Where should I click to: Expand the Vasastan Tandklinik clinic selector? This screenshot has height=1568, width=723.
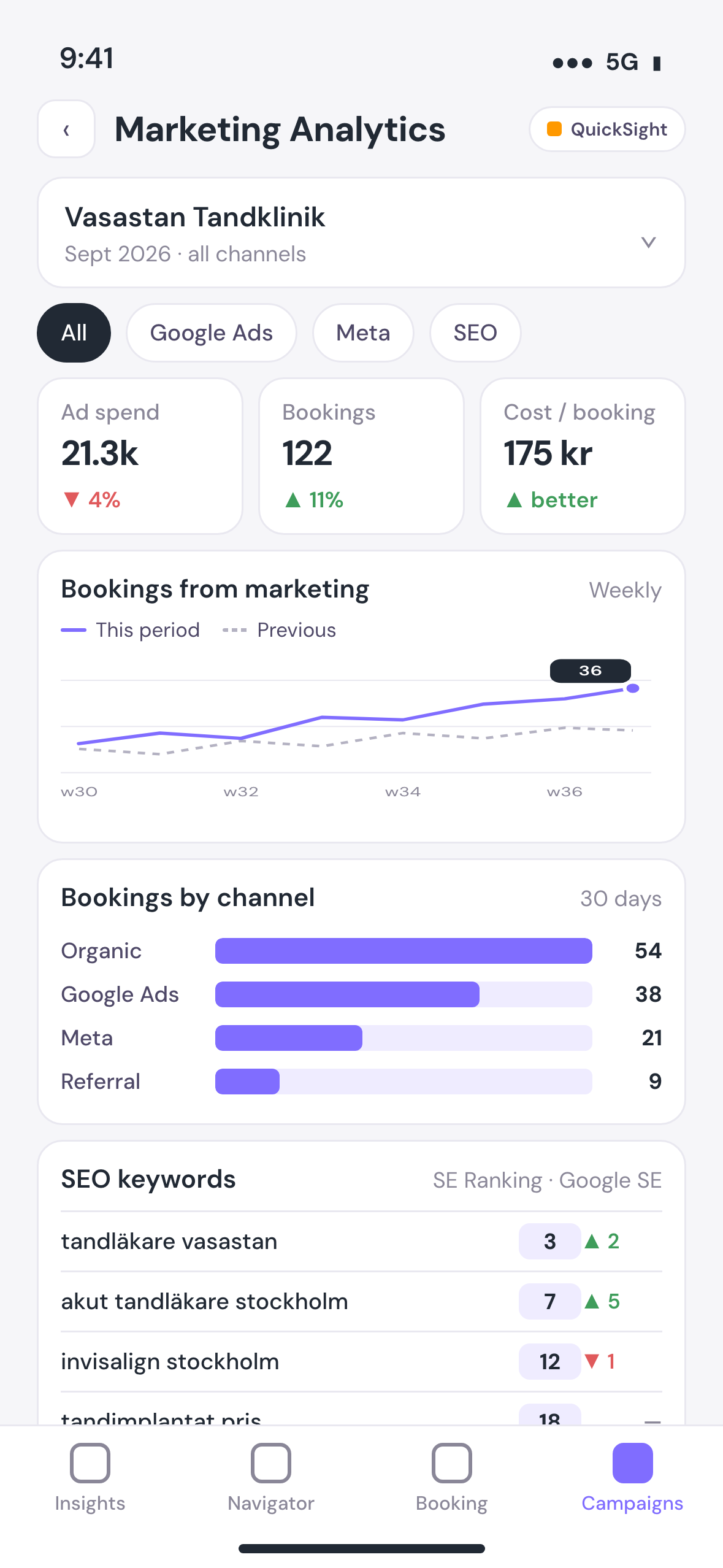(361, 233)
